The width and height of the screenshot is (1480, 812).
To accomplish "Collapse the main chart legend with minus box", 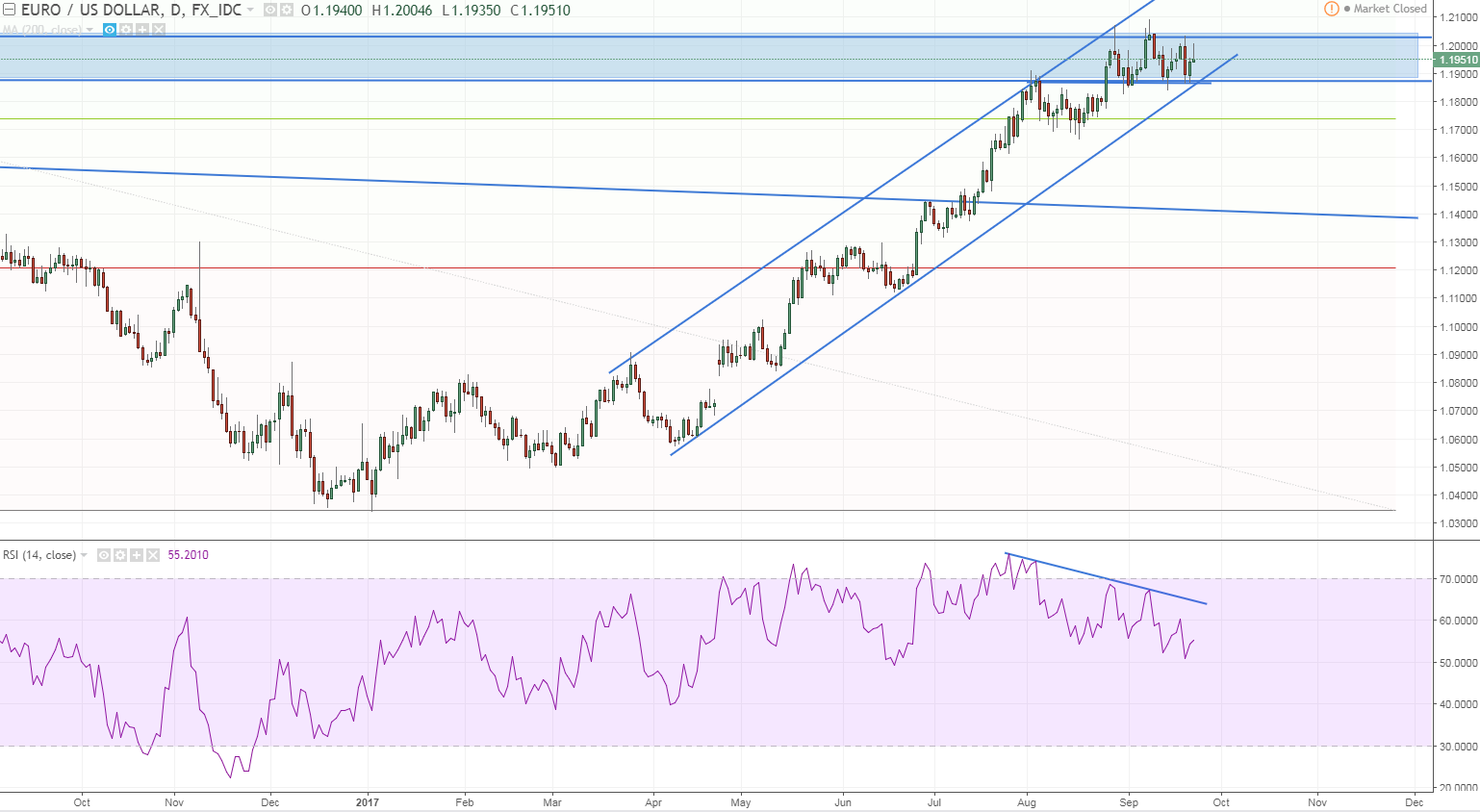I will pos(9,10).
